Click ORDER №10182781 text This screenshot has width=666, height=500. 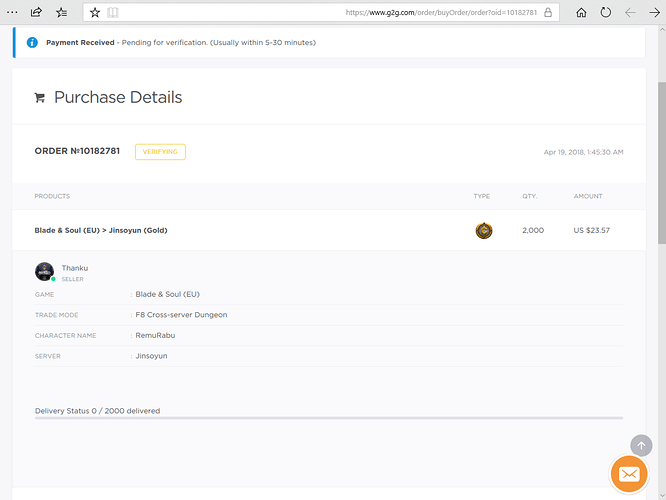pos(77,151)
